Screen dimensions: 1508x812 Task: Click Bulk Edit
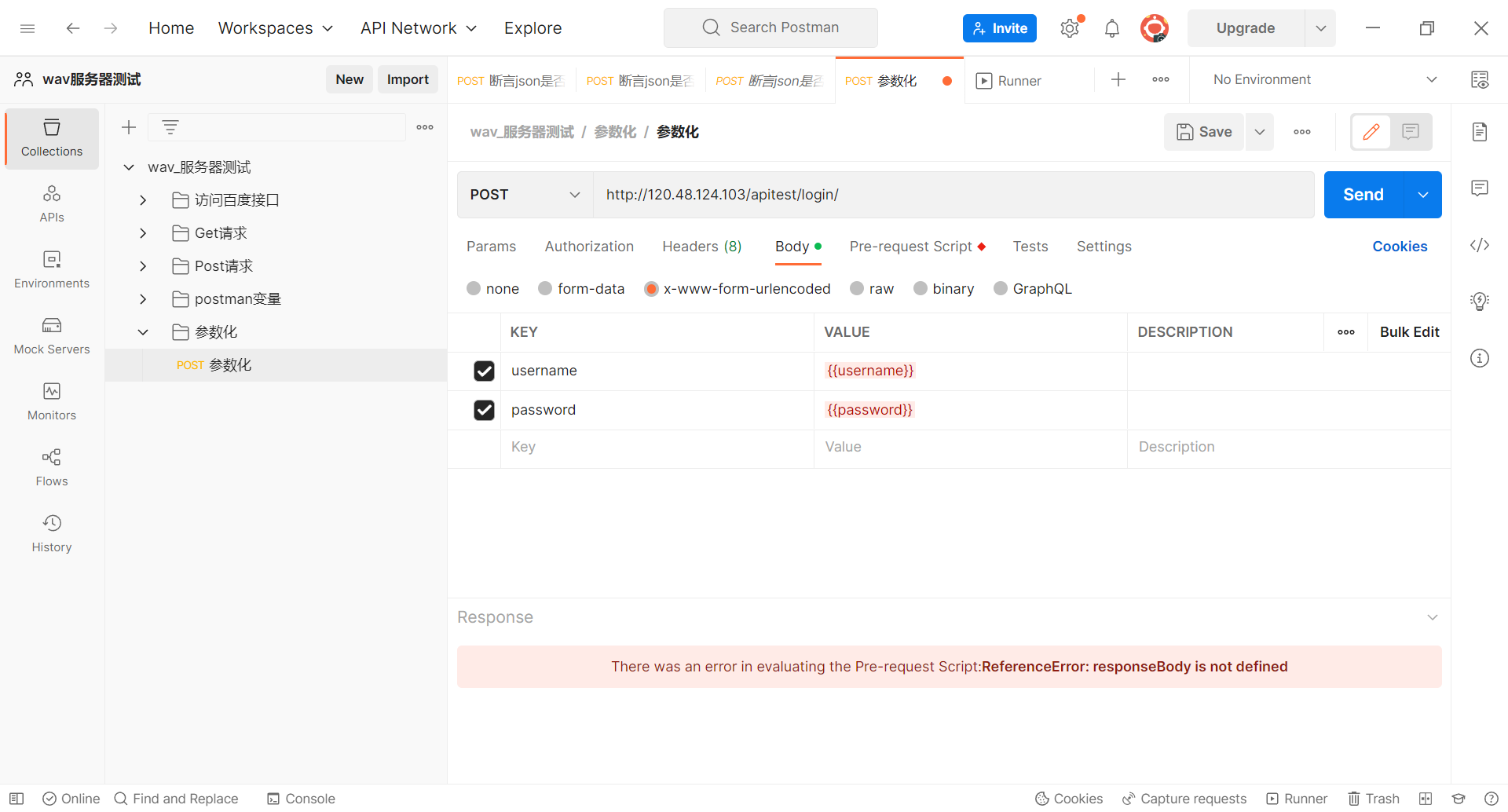(1410, 332)
